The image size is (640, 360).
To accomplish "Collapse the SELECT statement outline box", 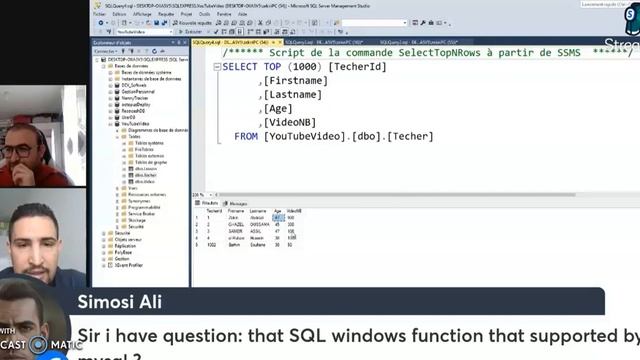I will pos(217,67).
